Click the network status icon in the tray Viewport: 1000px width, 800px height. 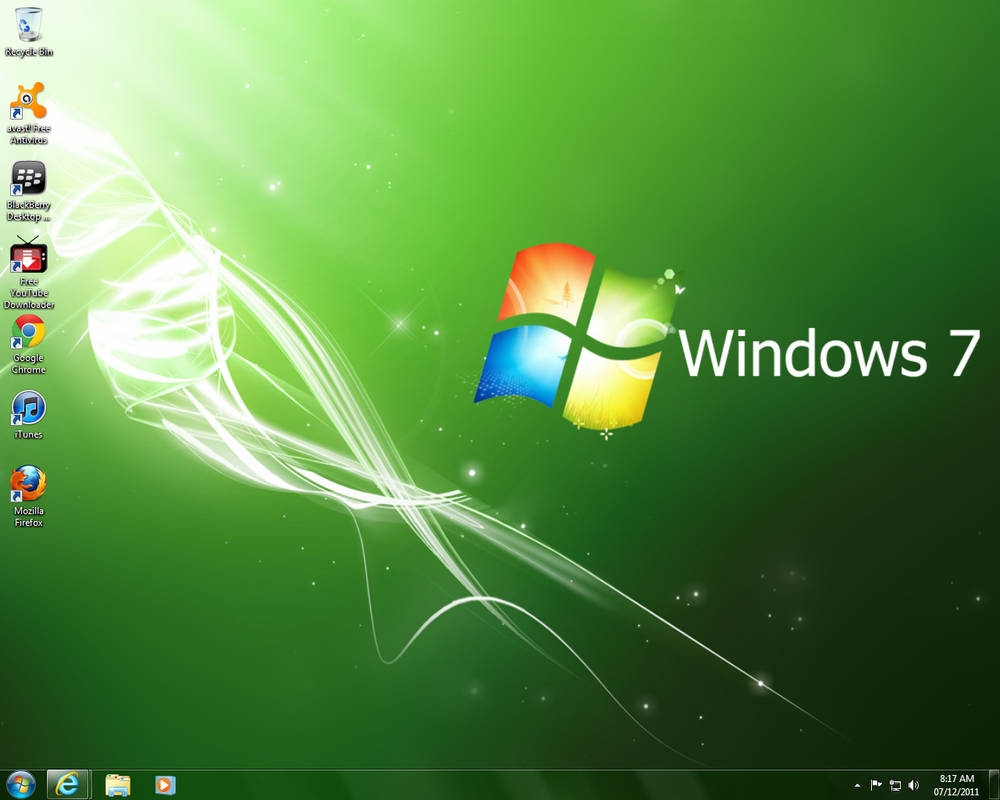coord(895,785)
